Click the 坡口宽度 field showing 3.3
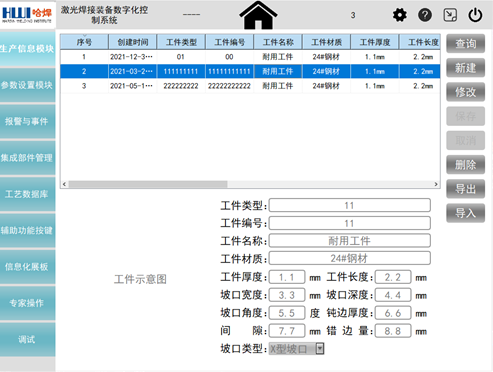This screenshot has width=493, height=372. pos(287,295)
